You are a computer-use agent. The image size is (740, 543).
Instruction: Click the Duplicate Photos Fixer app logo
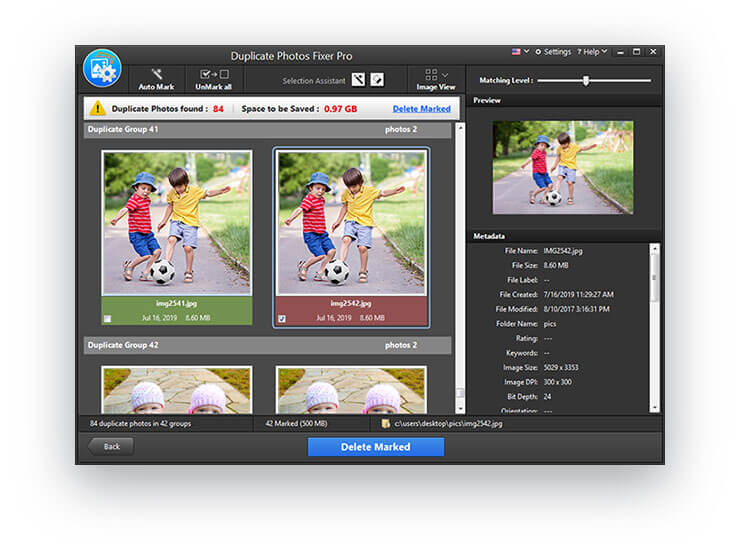pos(102,70)
